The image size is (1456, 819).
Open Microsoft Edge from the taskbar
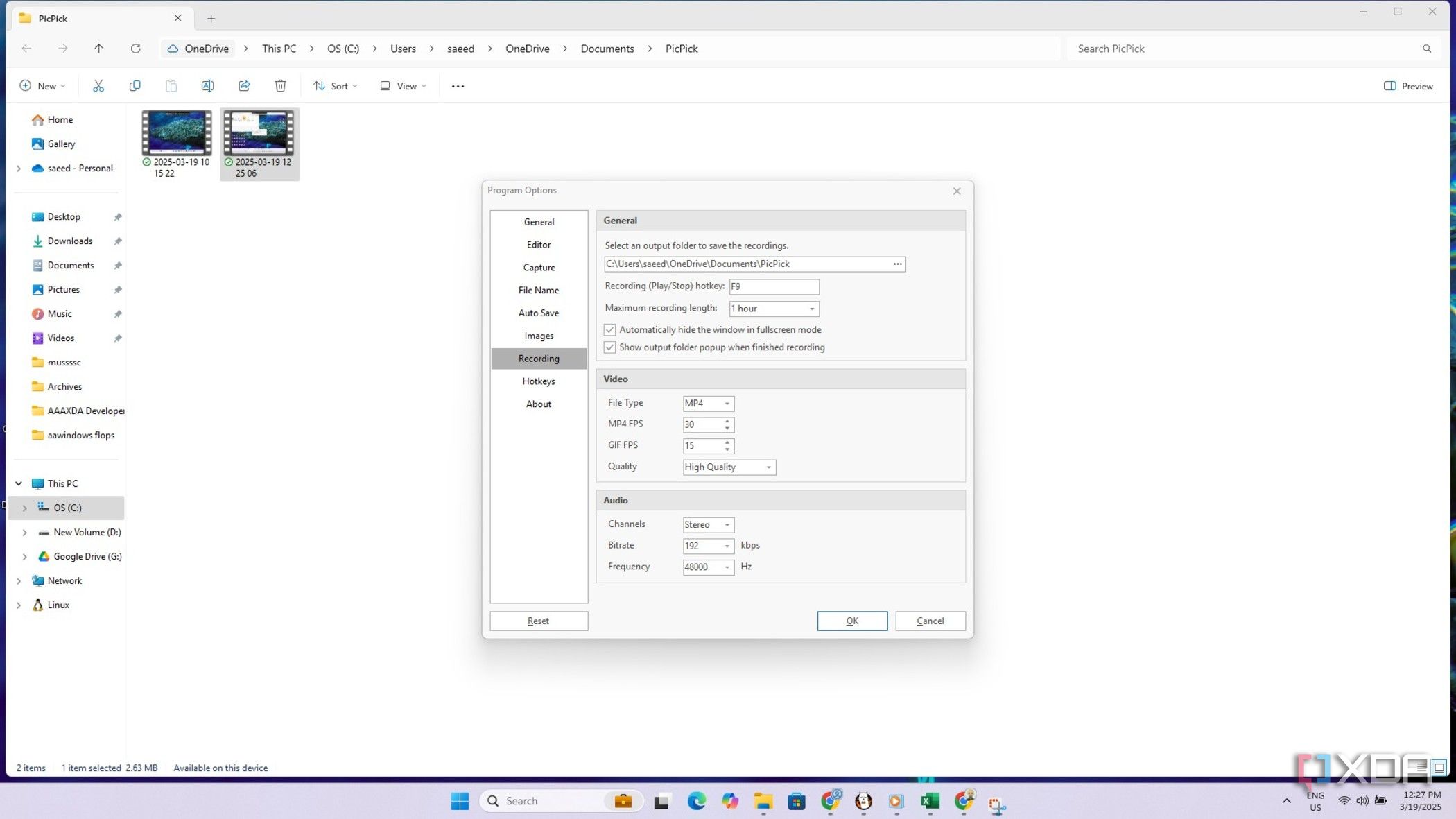(696, 801)
